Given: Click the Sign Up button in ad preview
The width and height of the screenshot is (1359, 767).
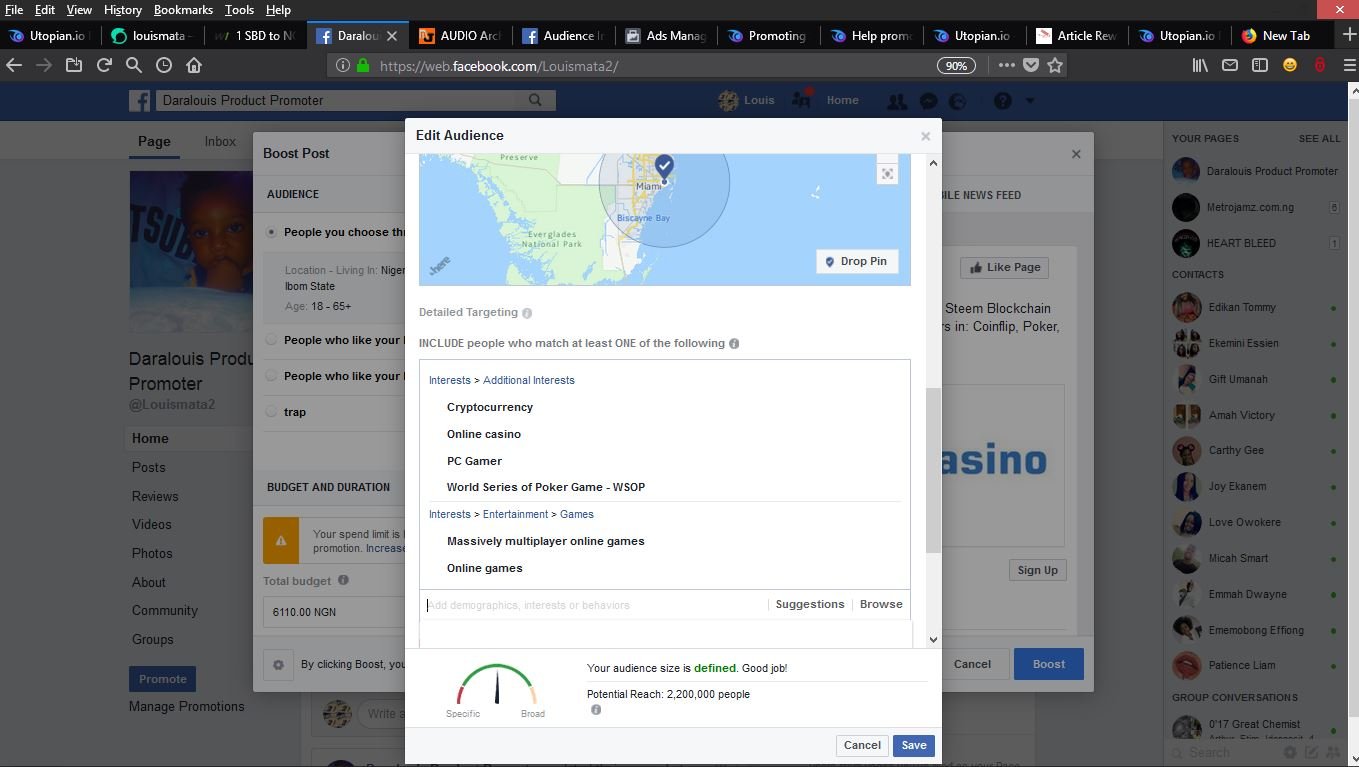Looking at the screenshot, I should [x=1037, y=570].
